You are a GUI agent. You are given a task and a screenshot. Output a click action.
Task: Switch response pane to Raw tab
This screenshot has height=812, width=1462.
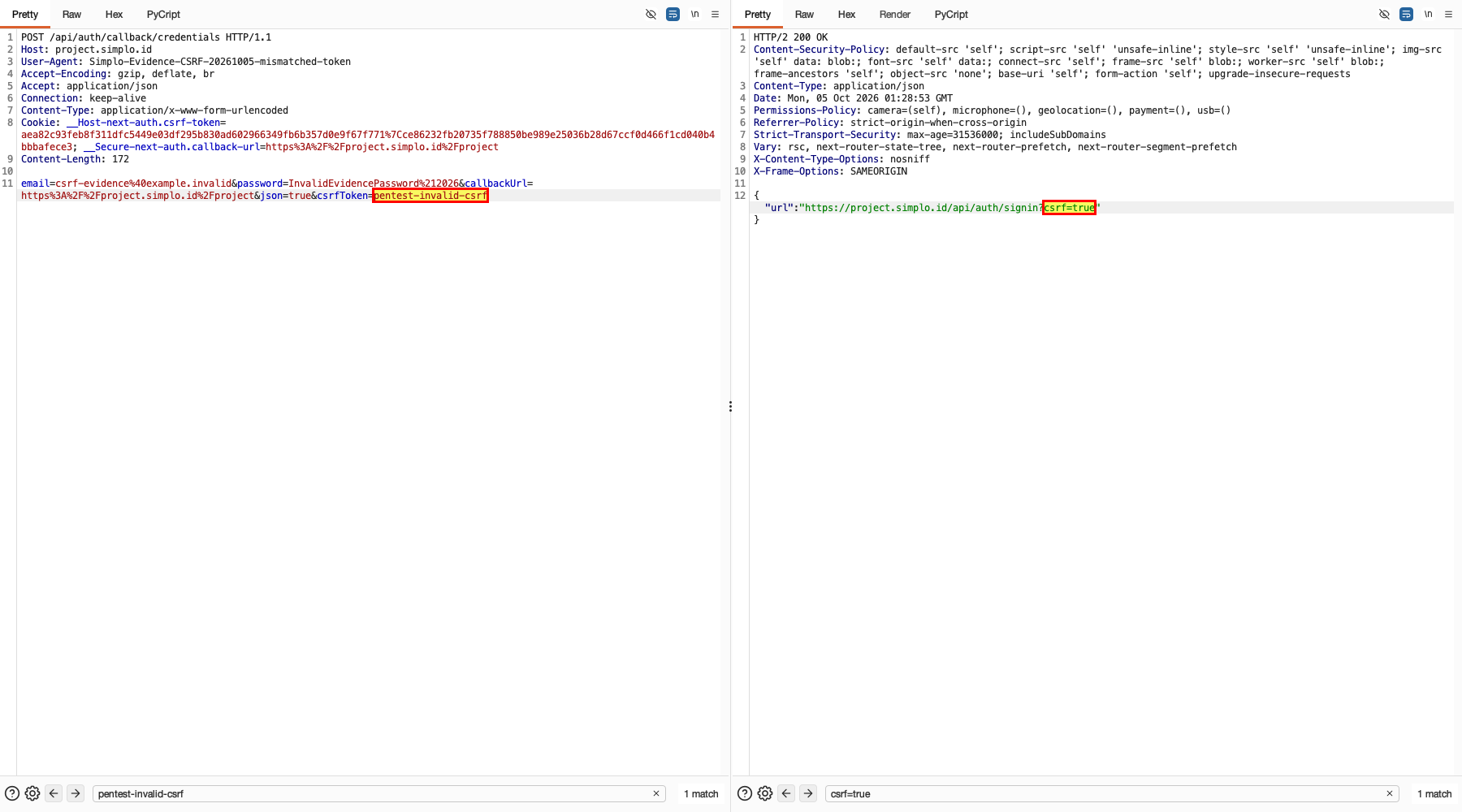[x=804, y=15]
